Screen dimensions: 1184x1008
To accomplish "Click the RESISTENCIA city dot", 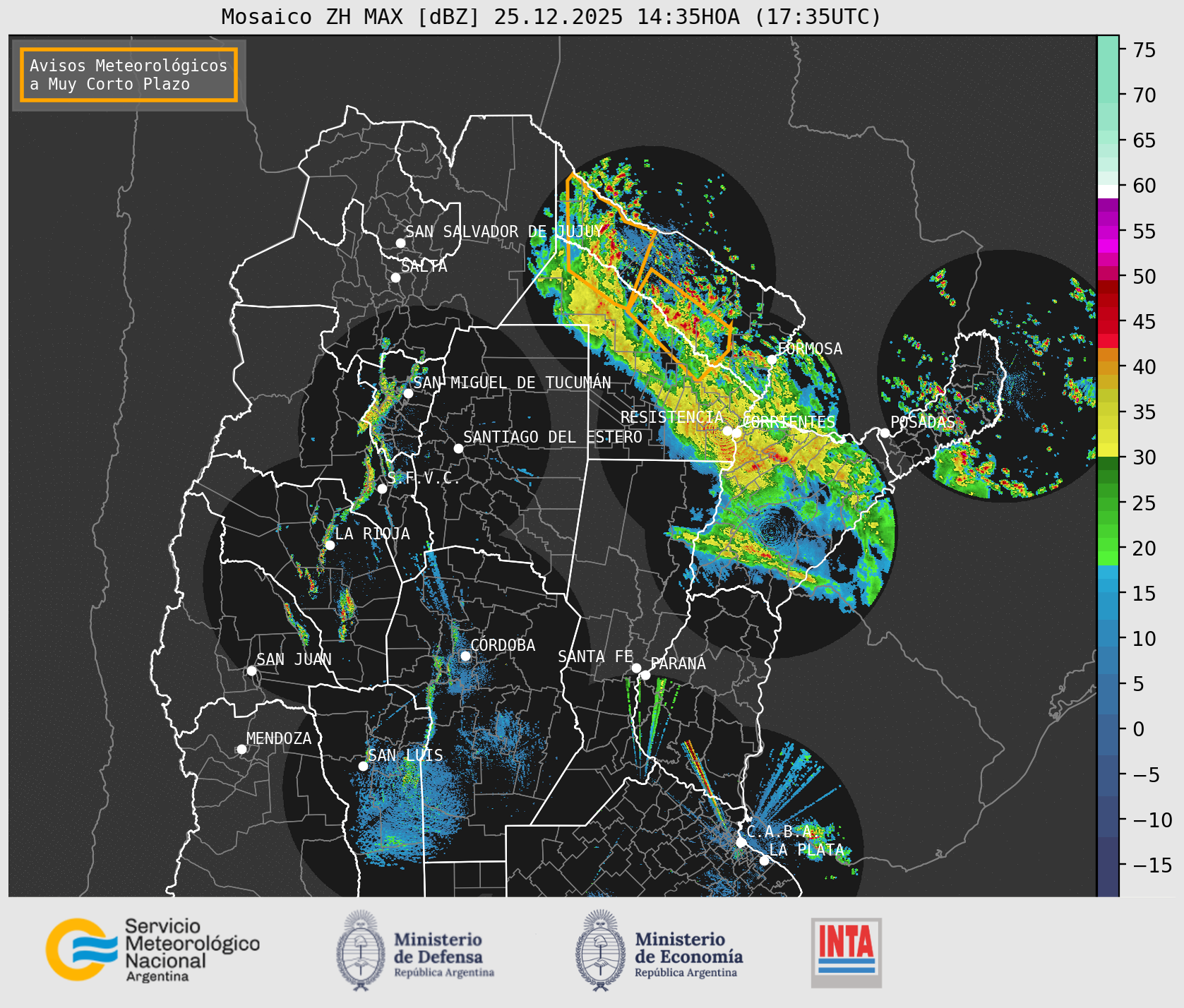I will coord(727,431).
